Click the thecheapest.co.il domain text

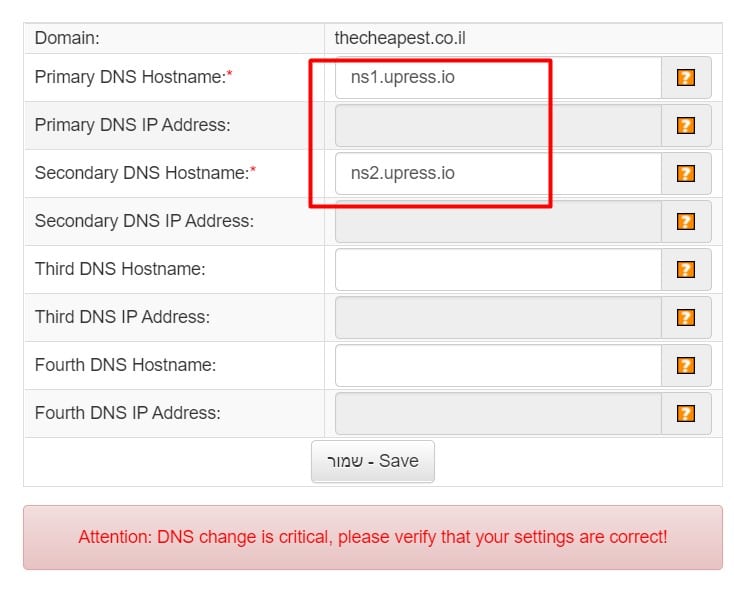pos(400,38)
